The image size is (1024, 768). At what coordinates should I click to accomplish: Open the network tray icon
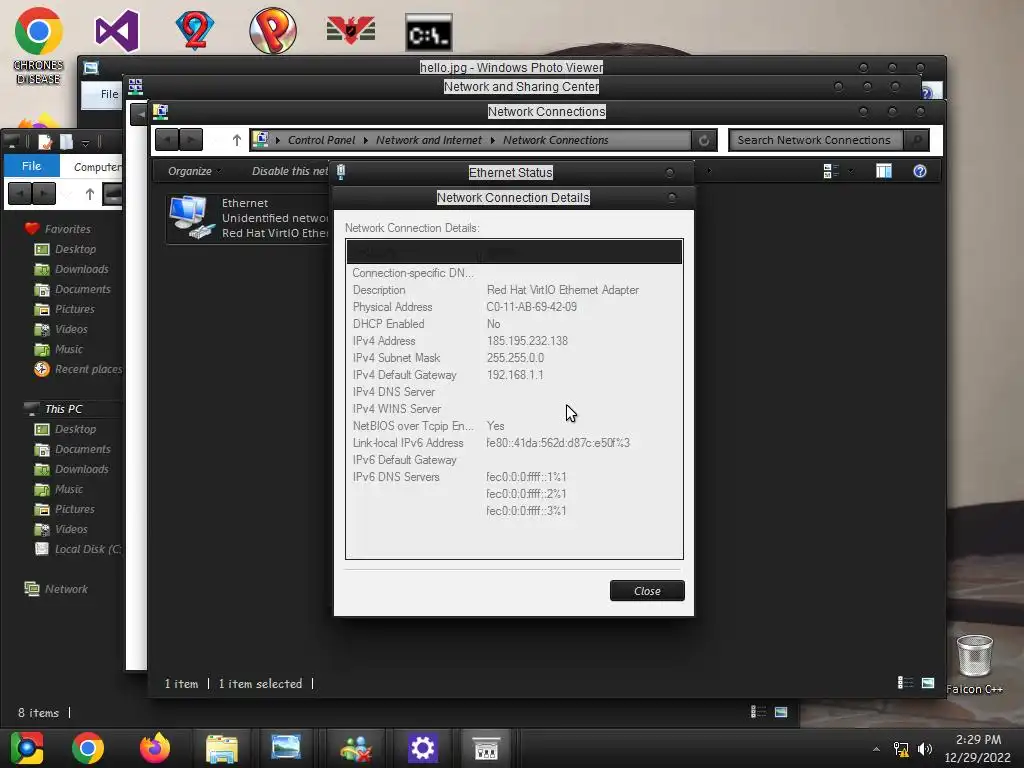[901, 749]
